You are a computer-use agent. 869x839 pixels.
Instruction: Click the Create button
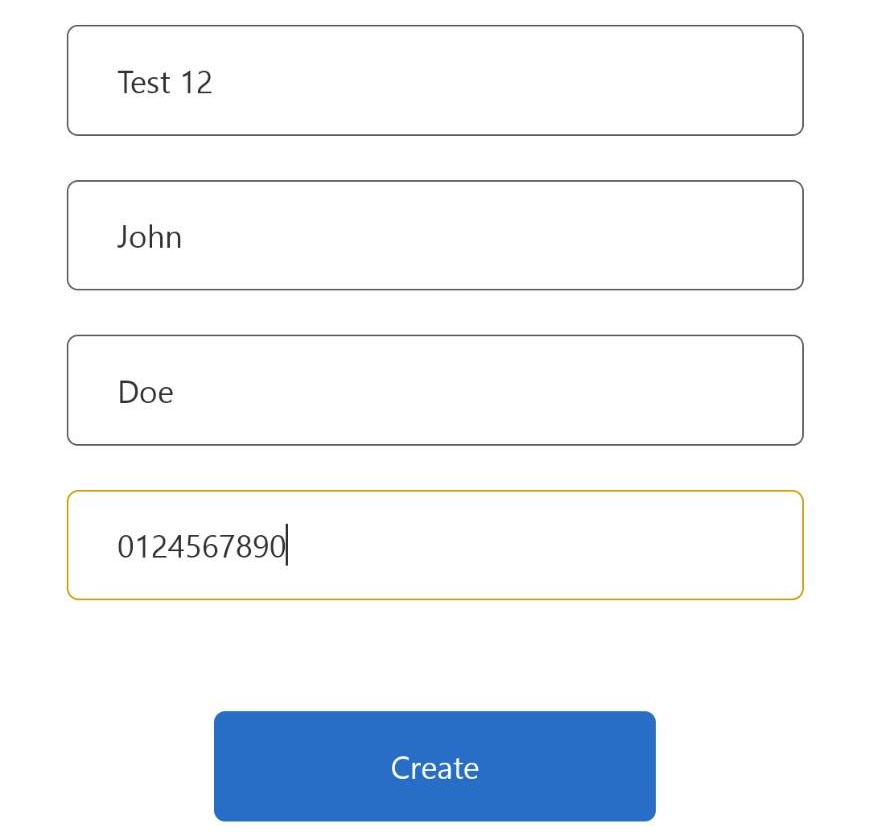434,766
